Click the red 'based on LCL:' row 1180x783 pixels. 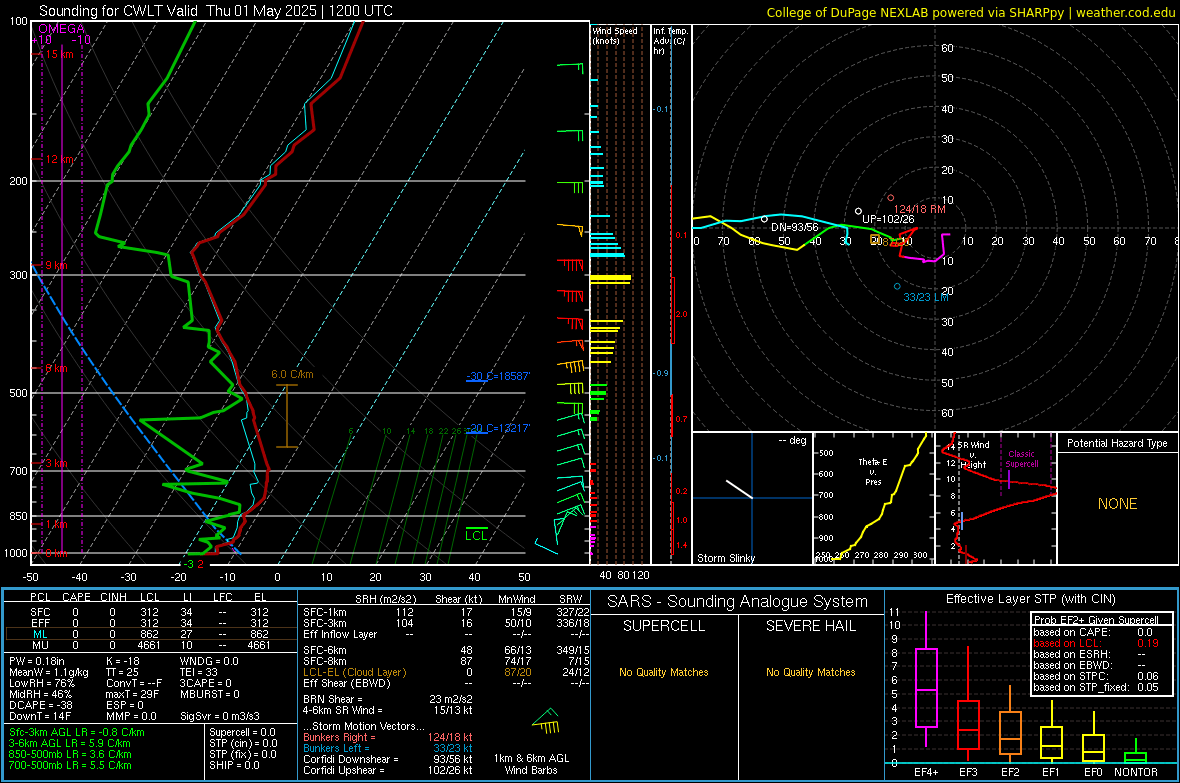click(x=1096, y=643)
